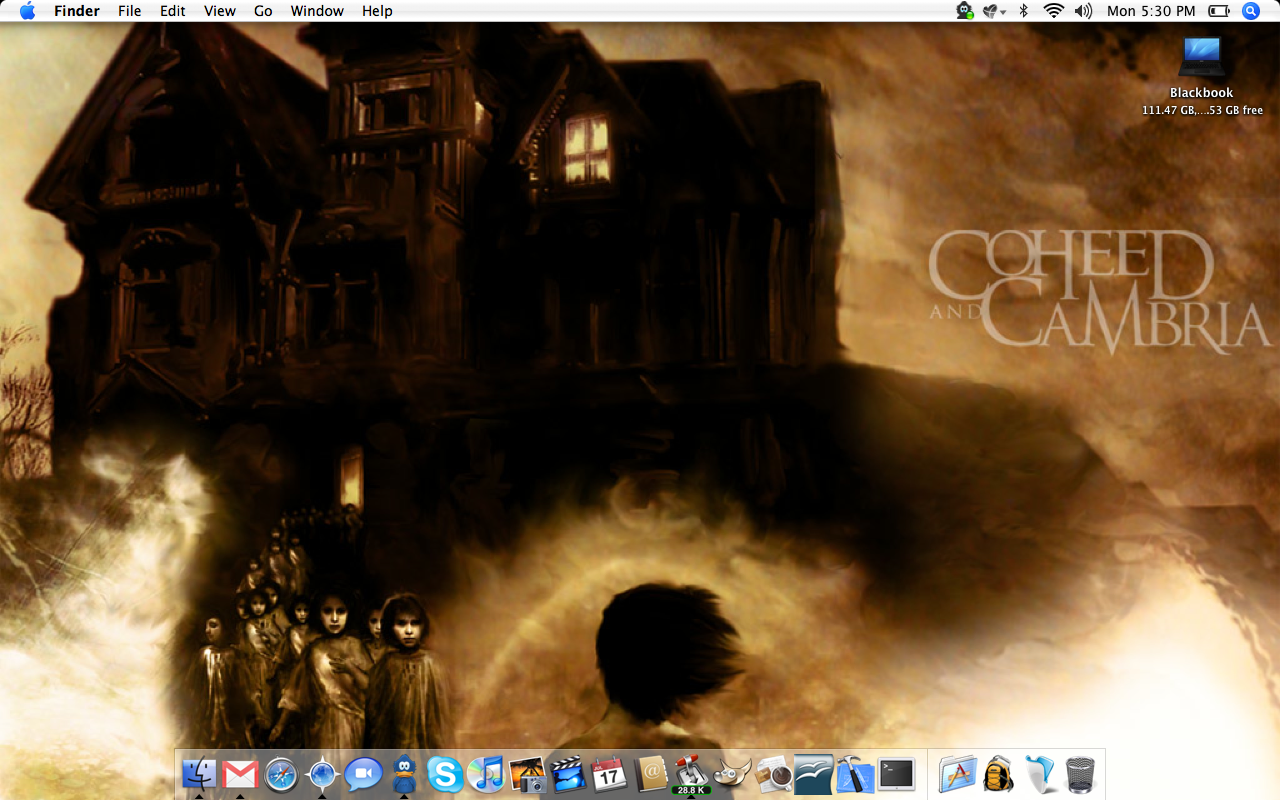Screen dimensions: 1280x800
Task: Open the Trash in the Dock
Action: pyautogui.click(x=1080, y=774)
